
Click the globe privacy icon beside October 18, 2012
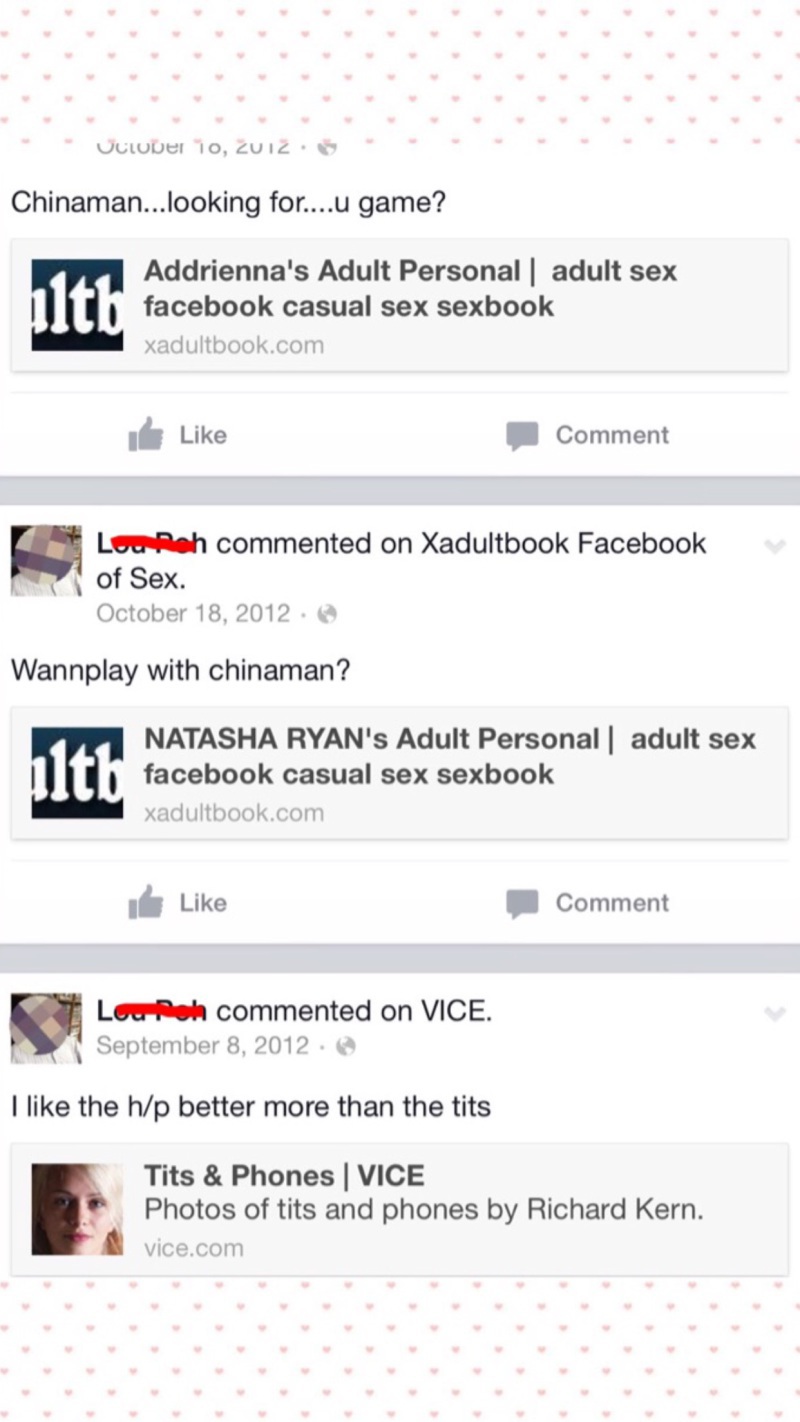325,614
